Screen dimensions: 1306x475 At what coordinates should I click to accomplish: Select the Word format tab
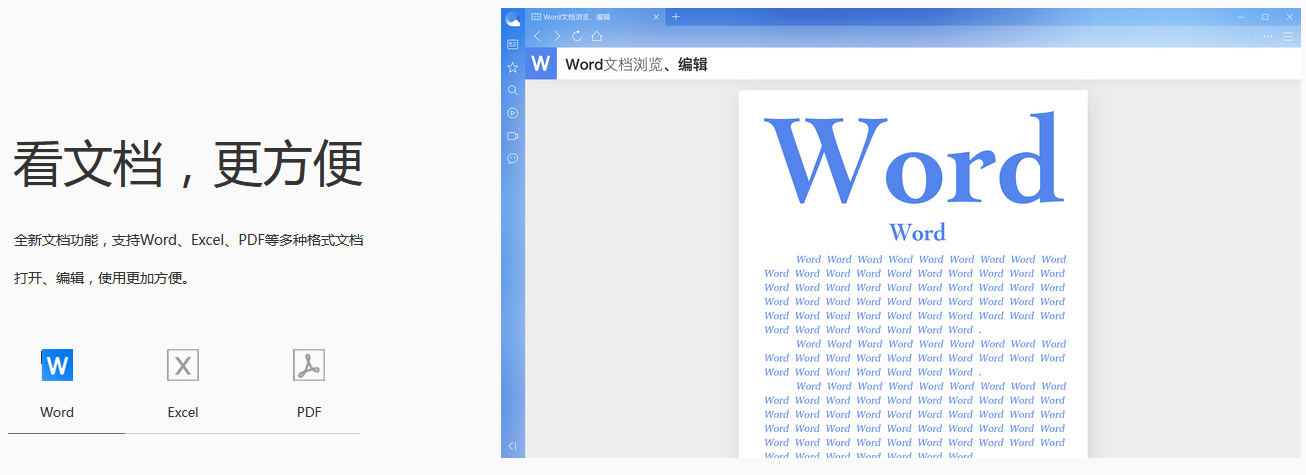[57, 383]
